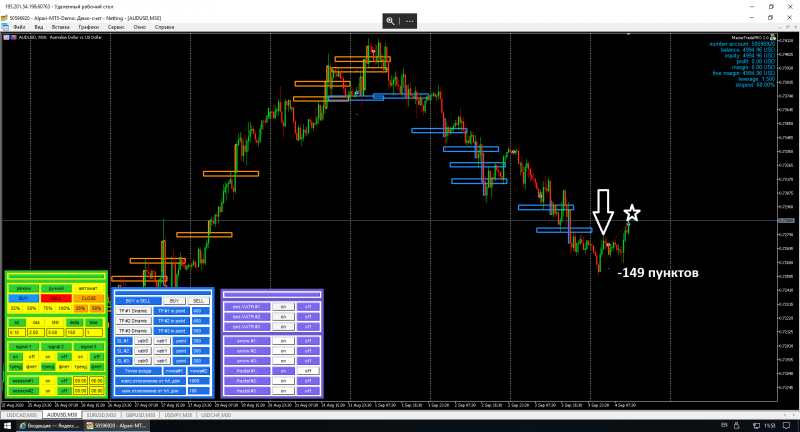Image resolution: width=800 pixels, height=432 pixels.
Task: Select vatr0 in the SL #1 row
Action: (142, 341)
